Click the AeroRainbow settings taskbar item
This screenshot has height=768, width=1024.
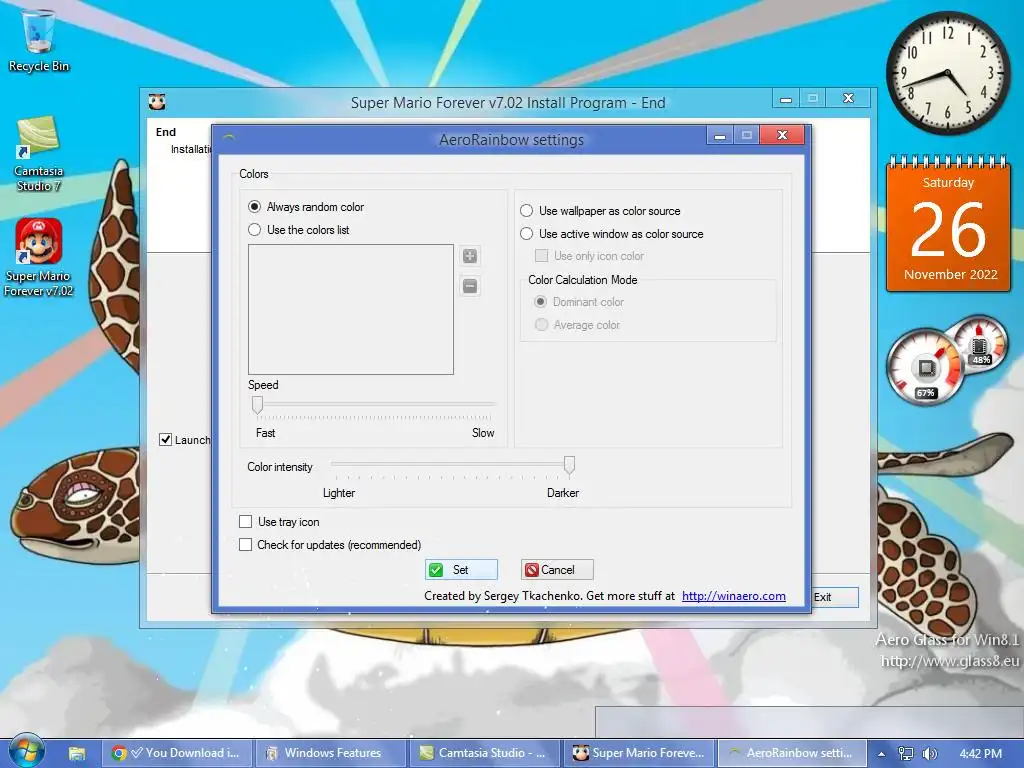pyautogui.click(x=792, y=753)
